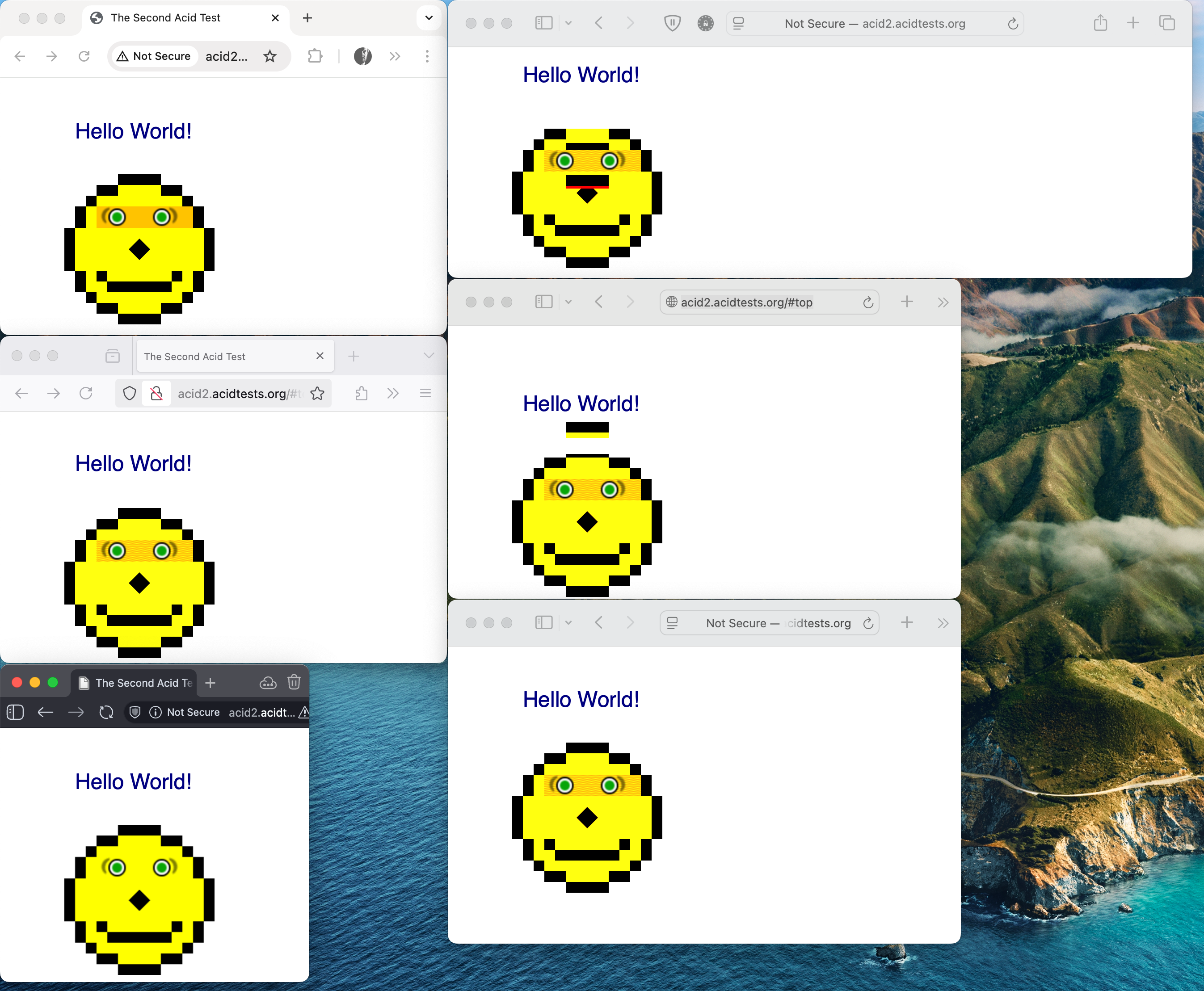Screen dimensions: 1204x991
Task: Close Chrome's Second Acid Test tab
Action: (275, 18)
